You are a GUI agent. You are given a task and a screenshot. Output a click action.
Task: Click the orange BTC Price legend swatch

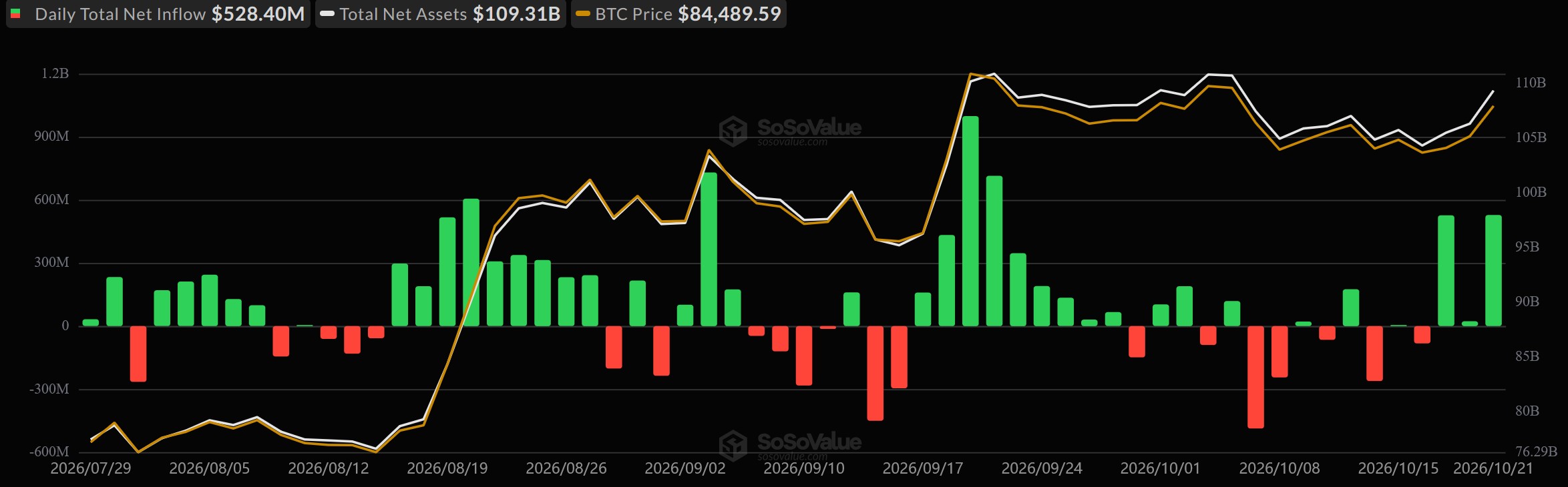coord(583,14)
